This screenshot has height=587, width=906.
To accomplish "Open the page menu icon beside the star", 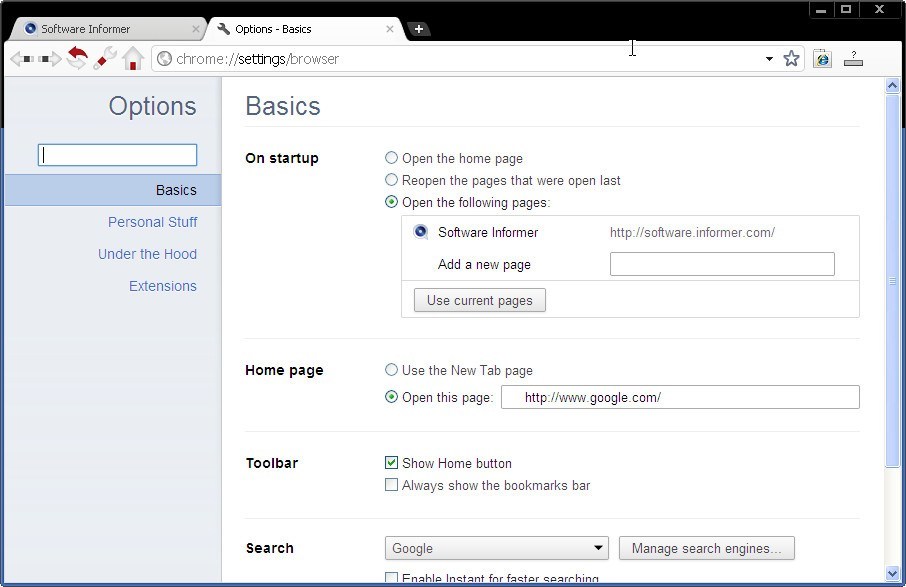I will click(x=822, y=58).
